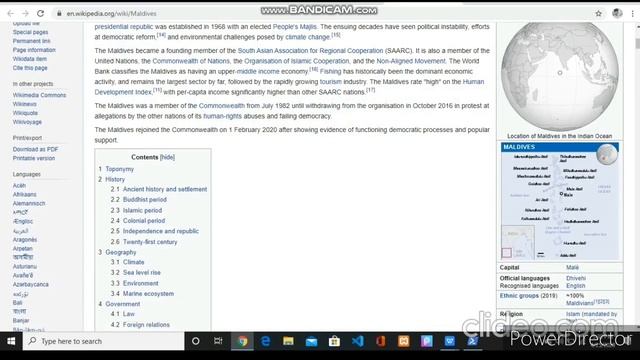Viewport: 640px width, 360px height.
Task: Click the address bar URL
Action: (x=111, y=13)
